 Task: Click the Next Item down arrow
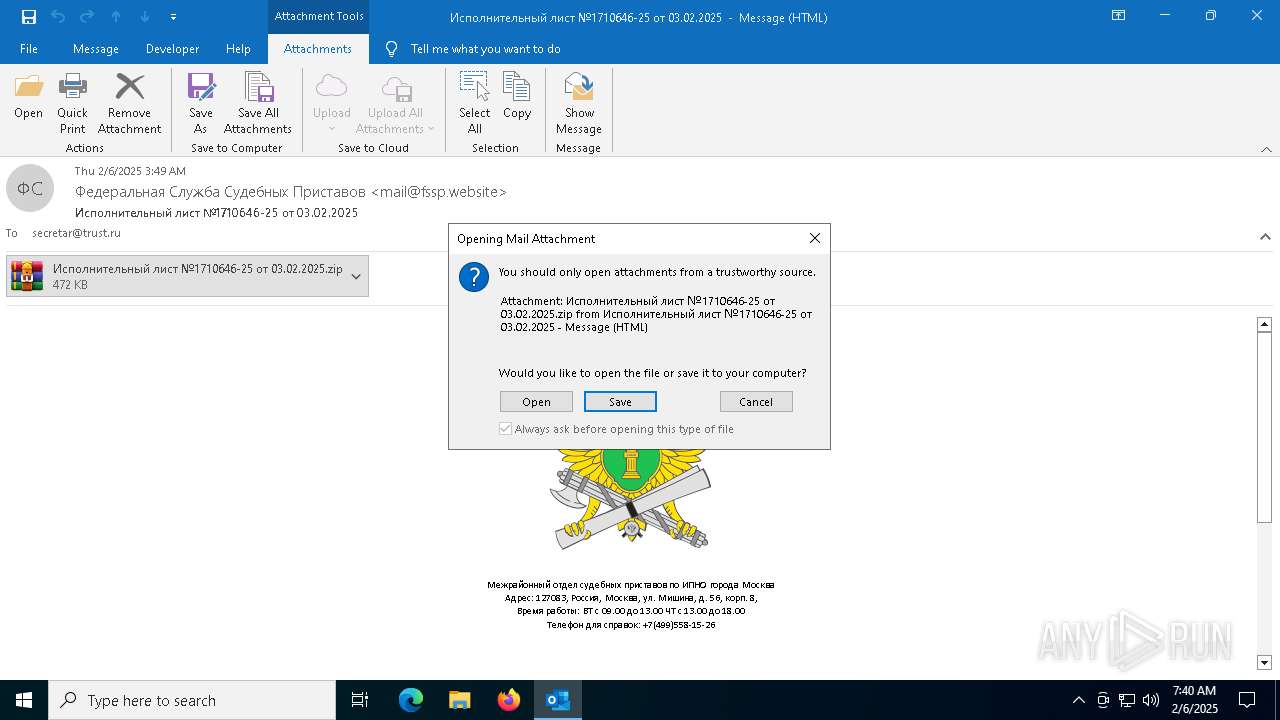(145, 16)
